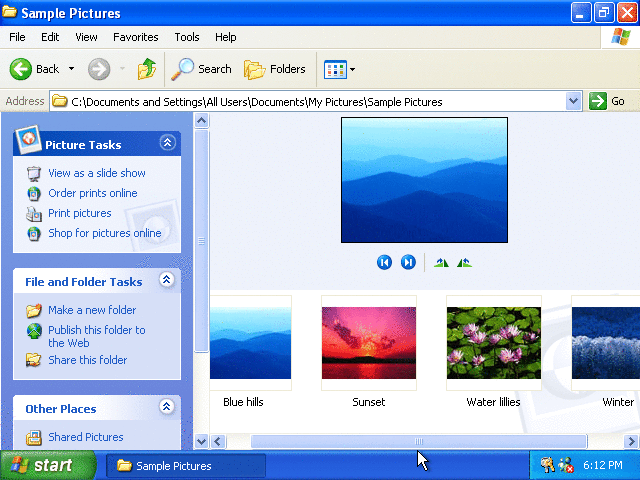Show the previous image in filmstrip
The height and width of the screenshot is (480, 640).
[384, 262]
